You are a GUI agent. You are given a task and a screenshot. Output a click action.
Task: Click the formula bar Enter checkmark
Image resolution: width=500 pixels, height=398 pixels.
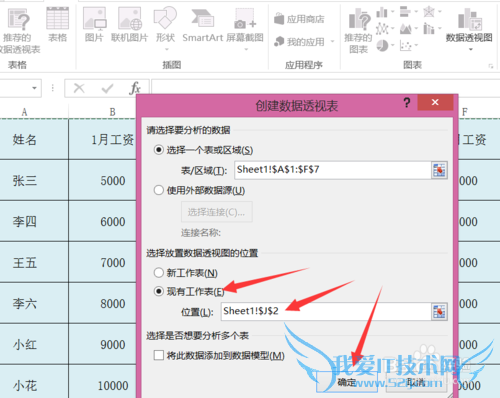tap(107, 88)
